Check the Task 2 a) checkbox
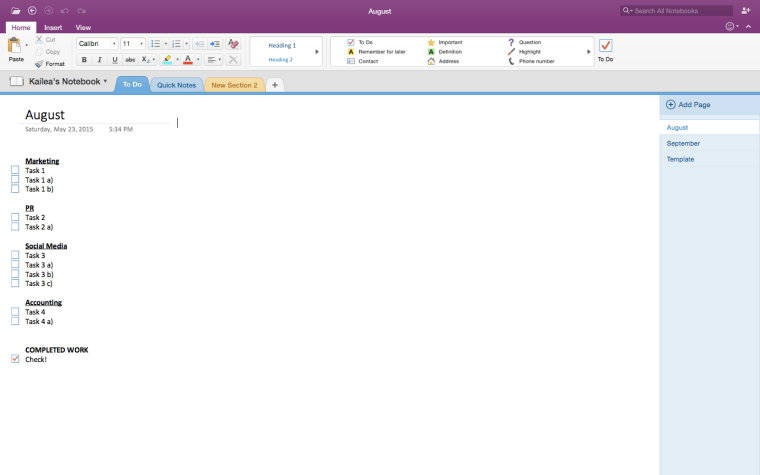The width and height of the screenshot is (760, 475). point(15,226)
